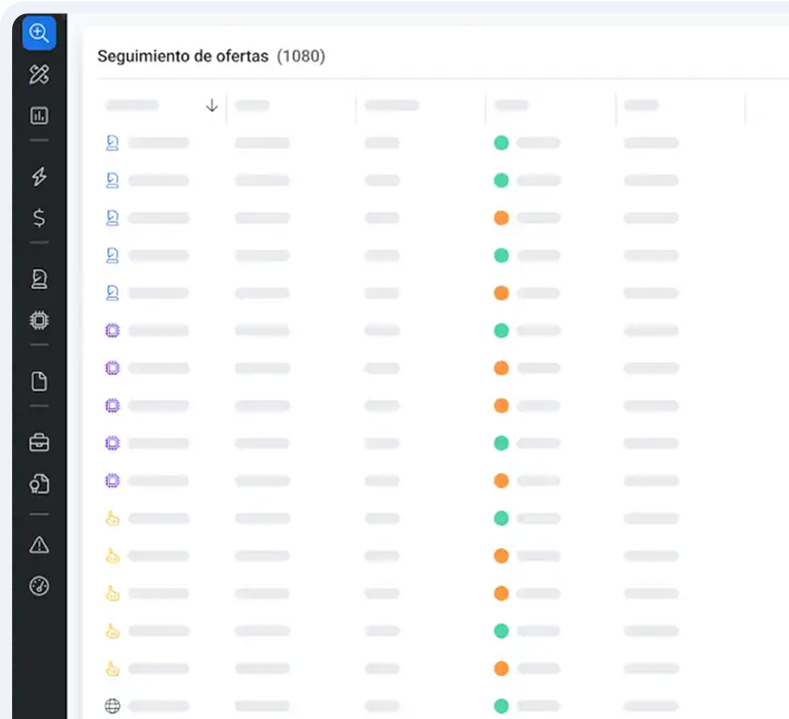Click the blank document sidebar icon
789x719 pixels.
pyautogui.click(x=39, y=381)
